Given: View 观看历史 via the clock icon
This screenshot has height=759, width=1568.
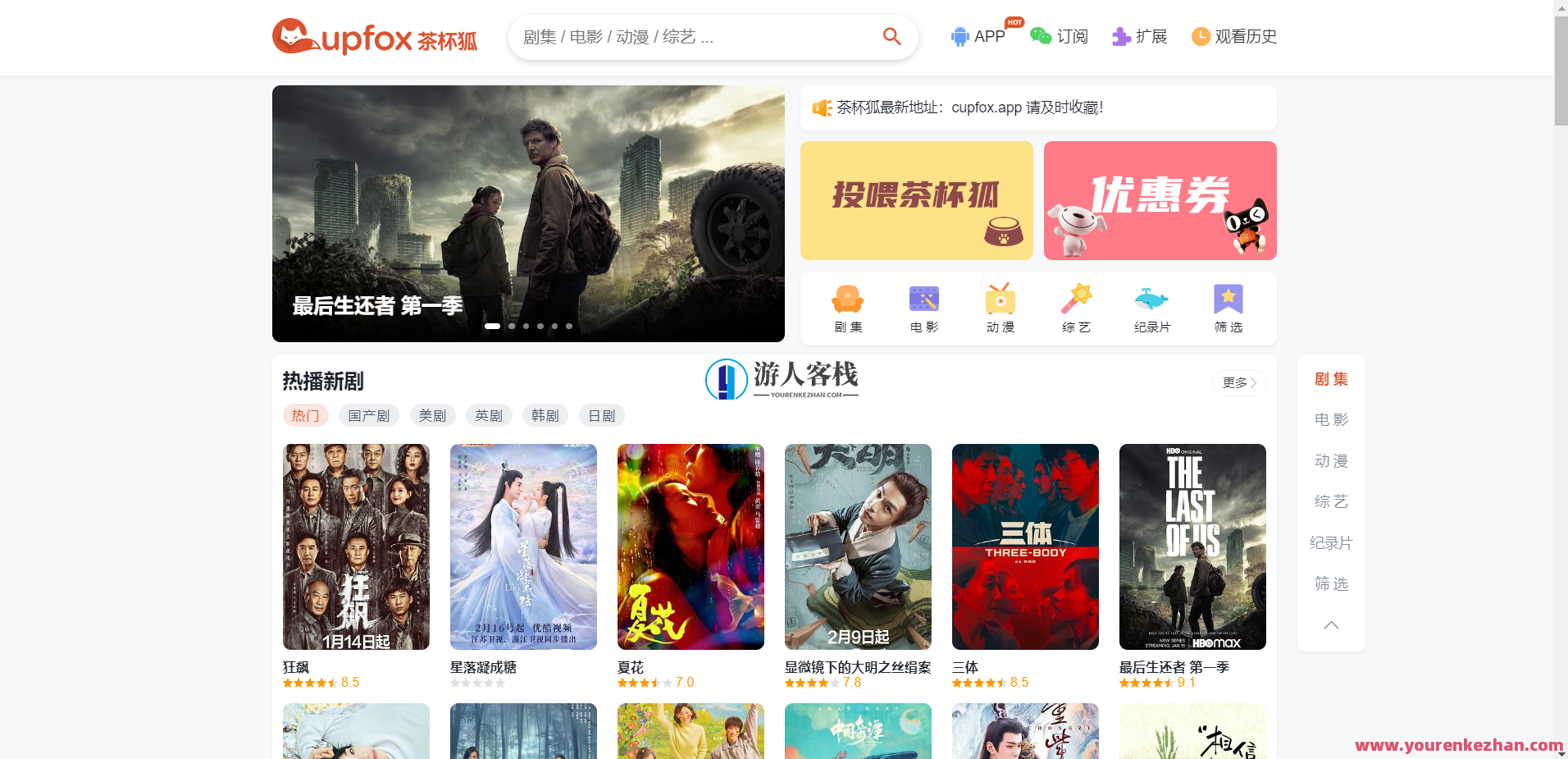Looking at the screenshot, I should 1201,36.
